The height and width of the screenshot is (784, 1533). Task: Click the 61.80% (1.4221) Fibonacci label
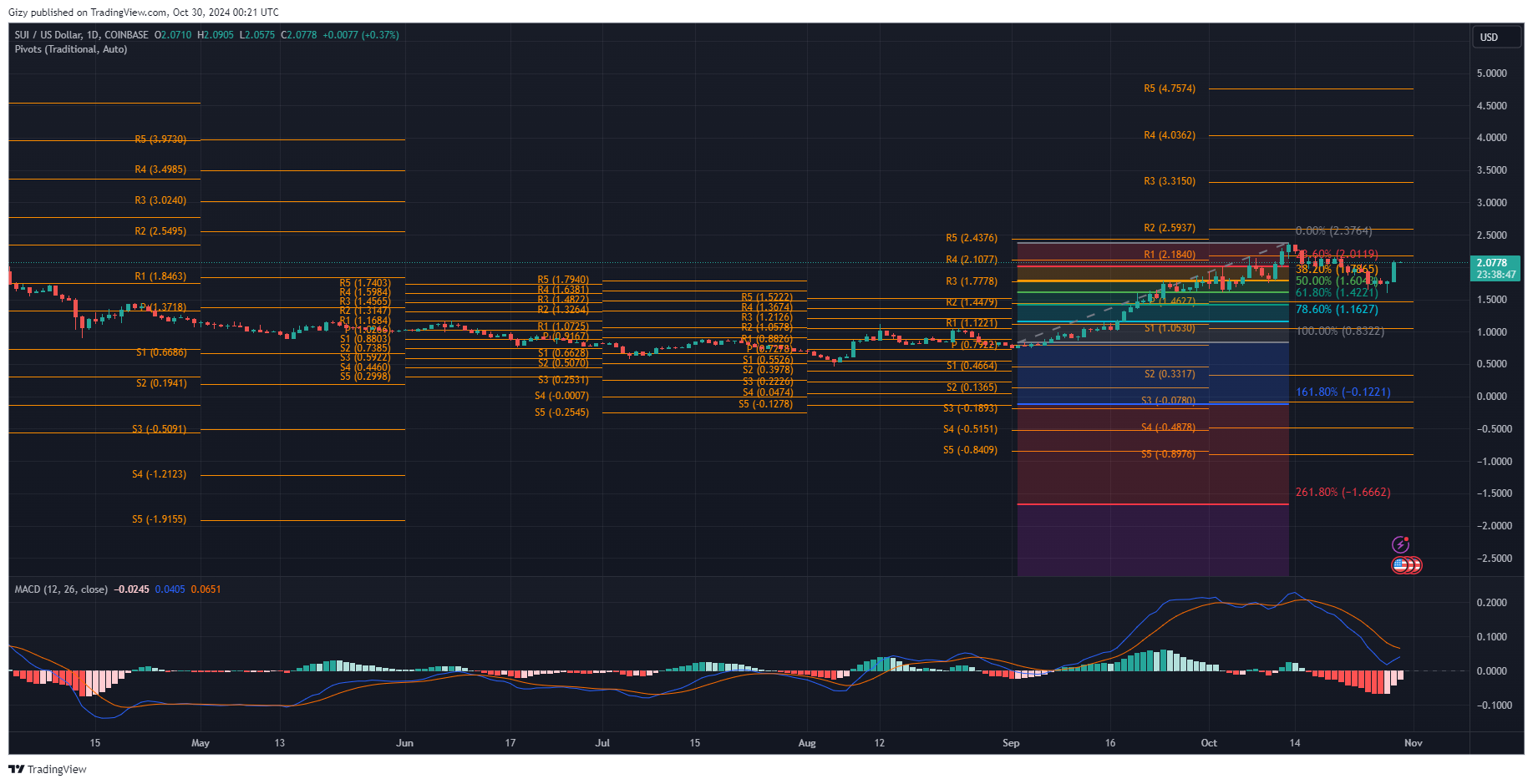(x=1337, y=293)
